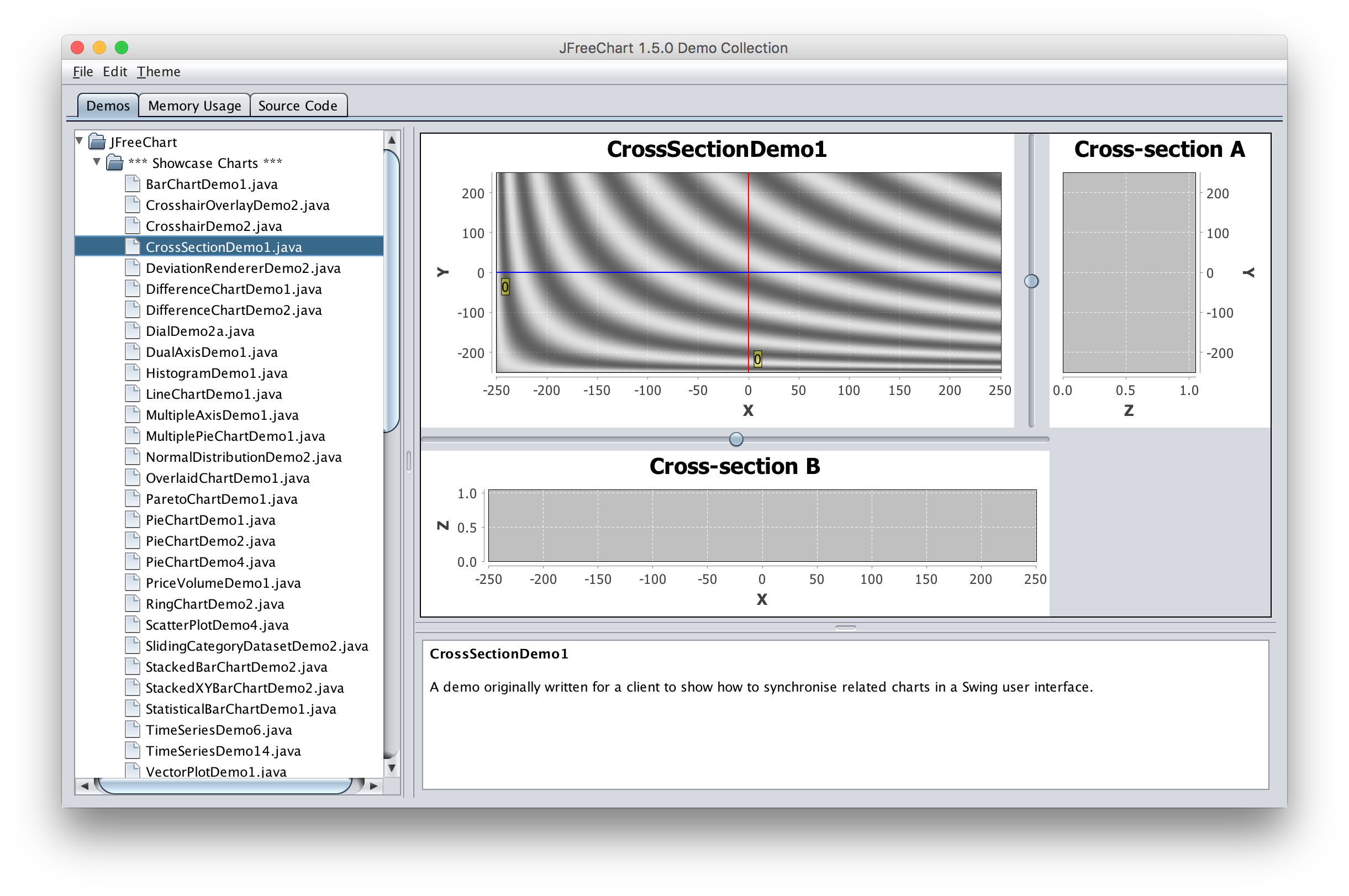Image resolution: width=1349 pixels, height=896 pixels.
Task: Click file icon next to MultiplePieChartDemo1.java
Action: click(133, 436)
